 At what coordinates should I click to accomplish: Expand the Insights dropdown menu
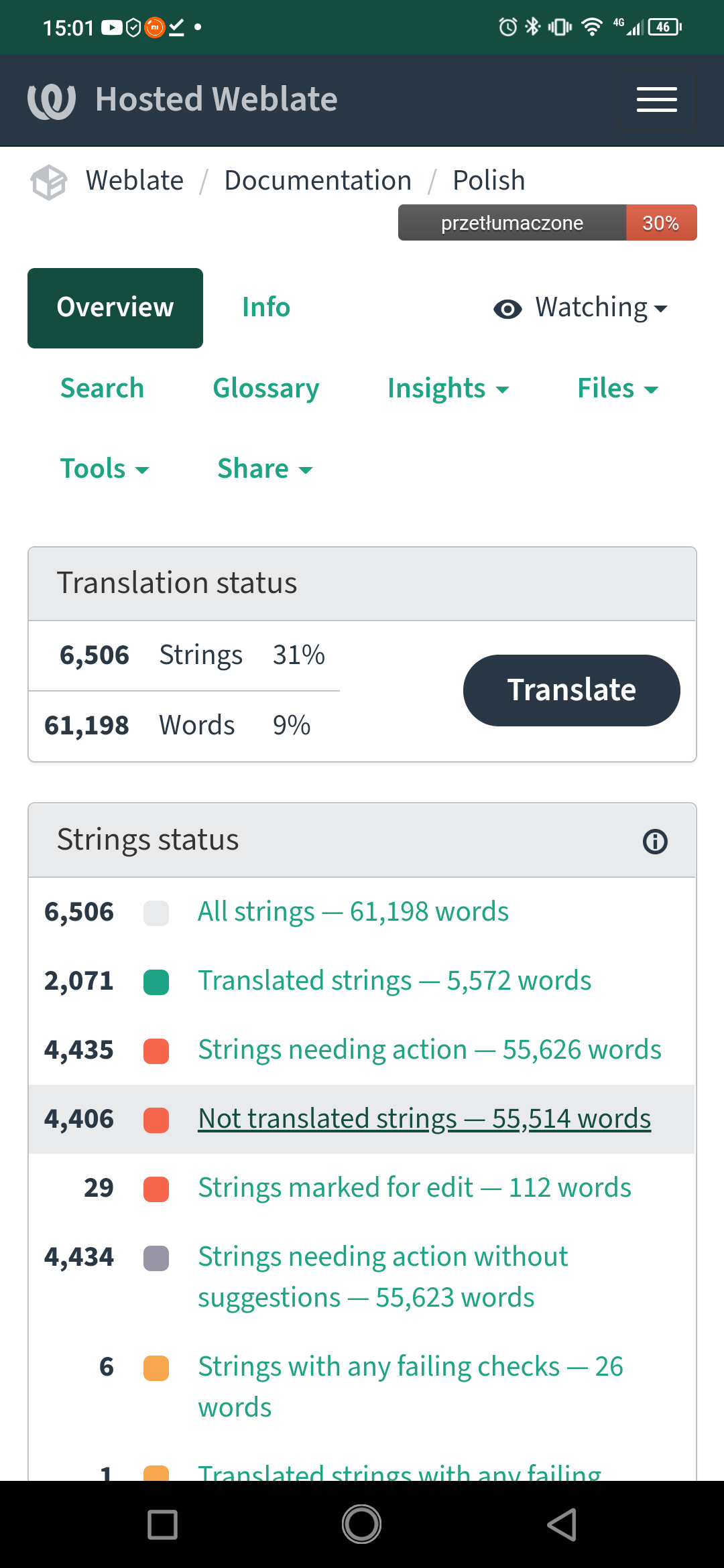[448, 389]
